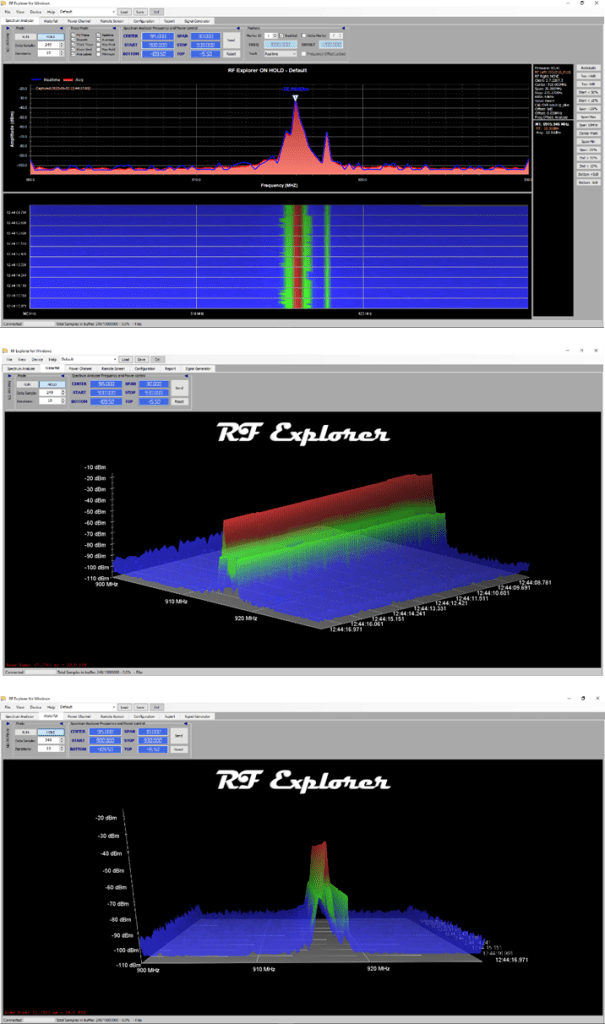605x1024 pixels.
Task: Click the CENTER frequency field in middle window
Action: [104, 383]
